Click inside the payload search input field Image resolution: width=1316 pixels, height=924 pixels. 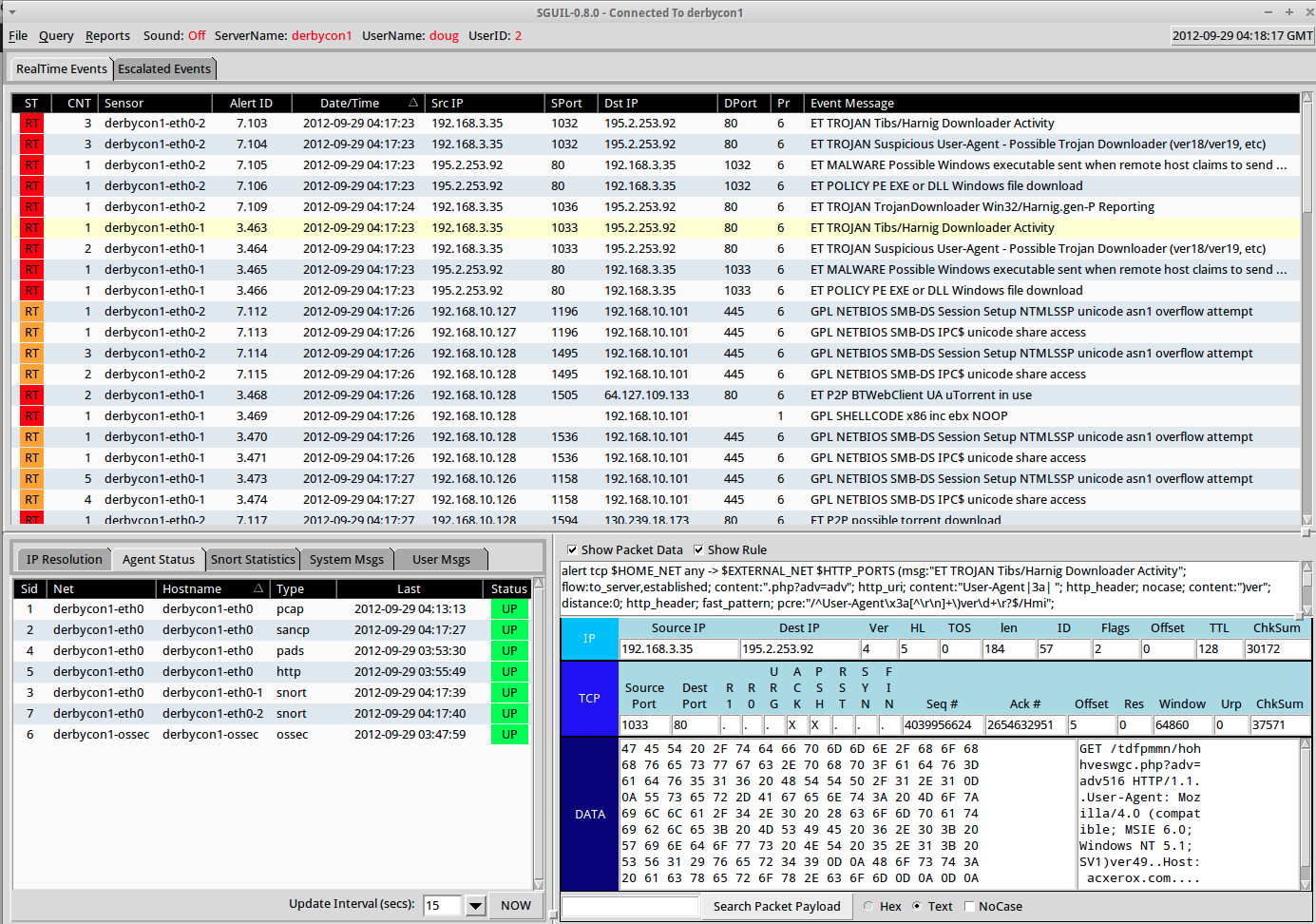tap(630, 906)
